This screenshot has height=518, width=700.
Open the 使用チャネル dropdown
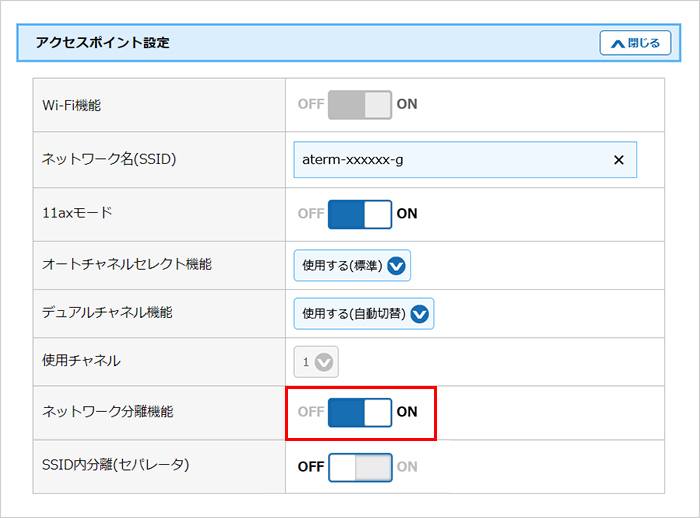314,362
